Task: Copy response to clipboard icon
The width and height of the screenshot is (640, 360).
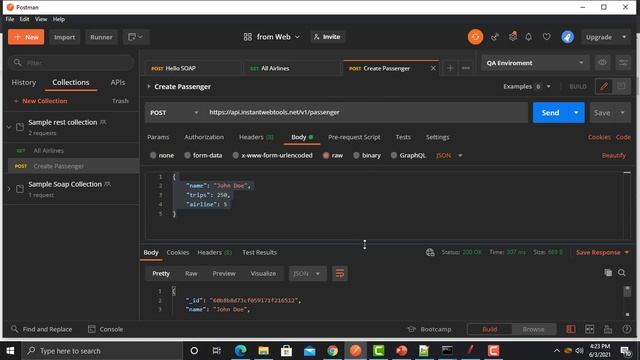Action: 608,273
